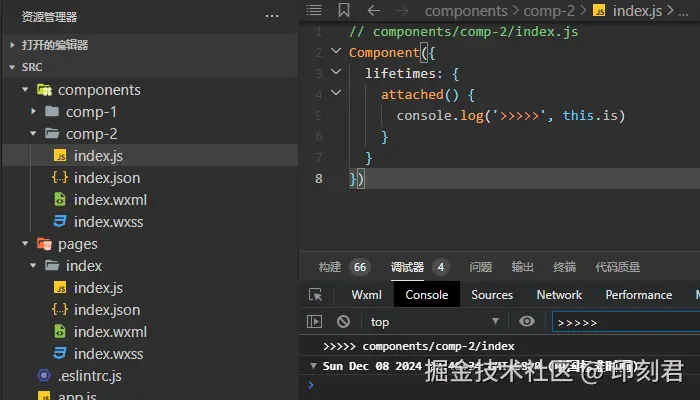Create live expression with the eye icon
Viewport: 700px width, 400px height.
tap(527, 321)
